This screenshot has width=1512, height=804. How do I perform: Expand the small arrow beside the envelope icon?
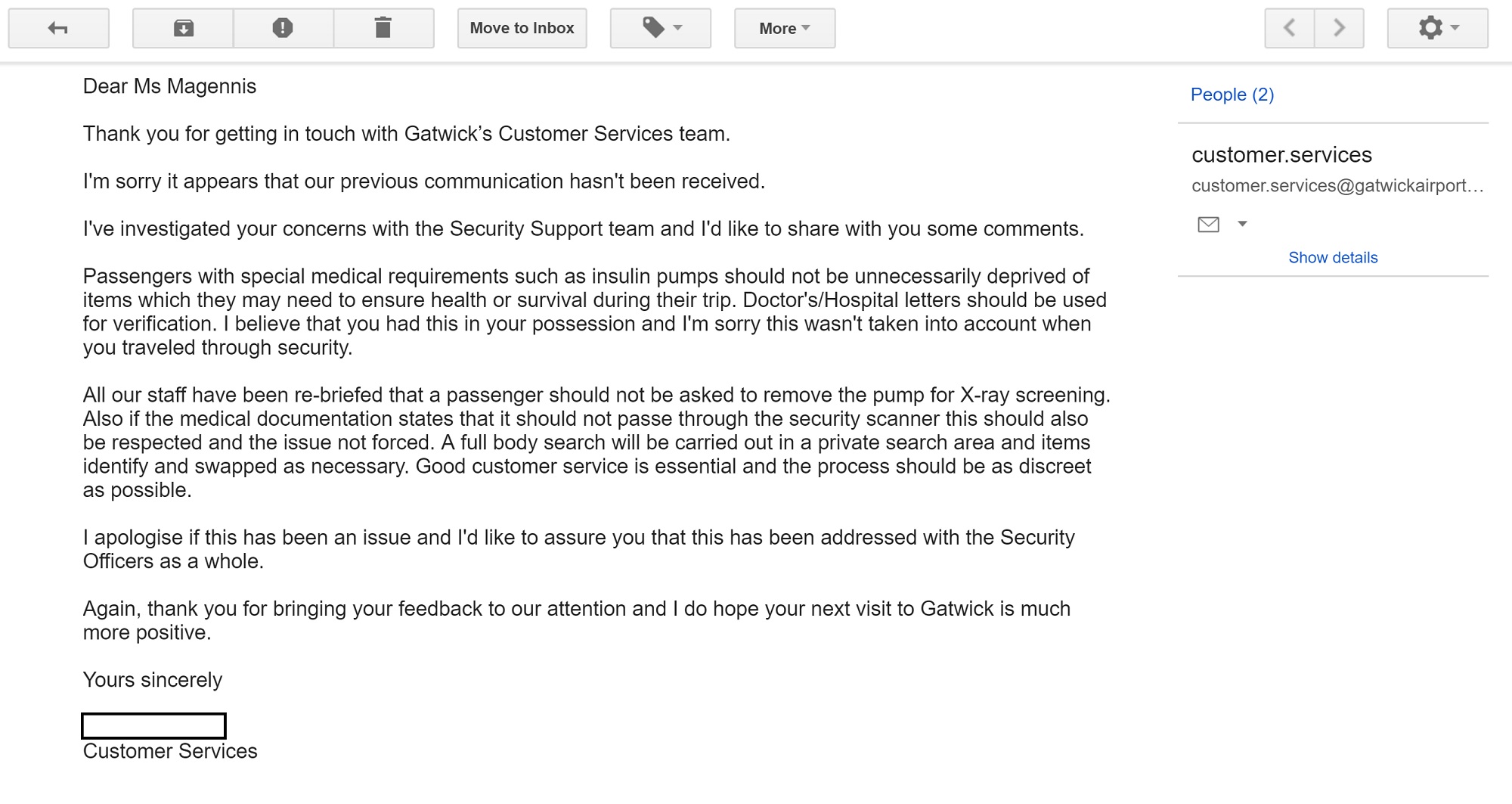point(1242,224)
